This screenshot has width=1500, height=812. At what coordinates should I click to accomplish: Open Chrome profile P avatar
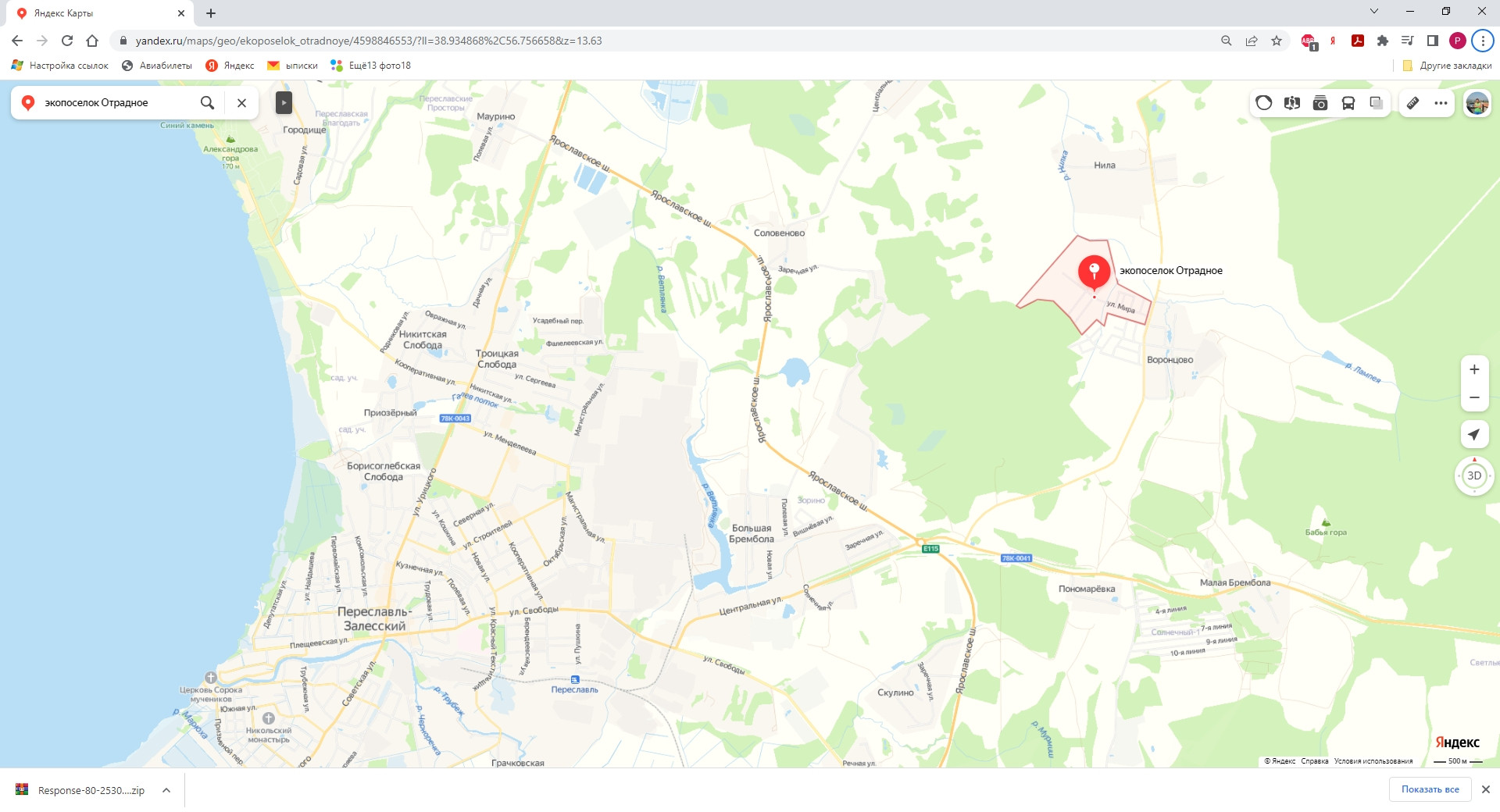[1458, 41]
